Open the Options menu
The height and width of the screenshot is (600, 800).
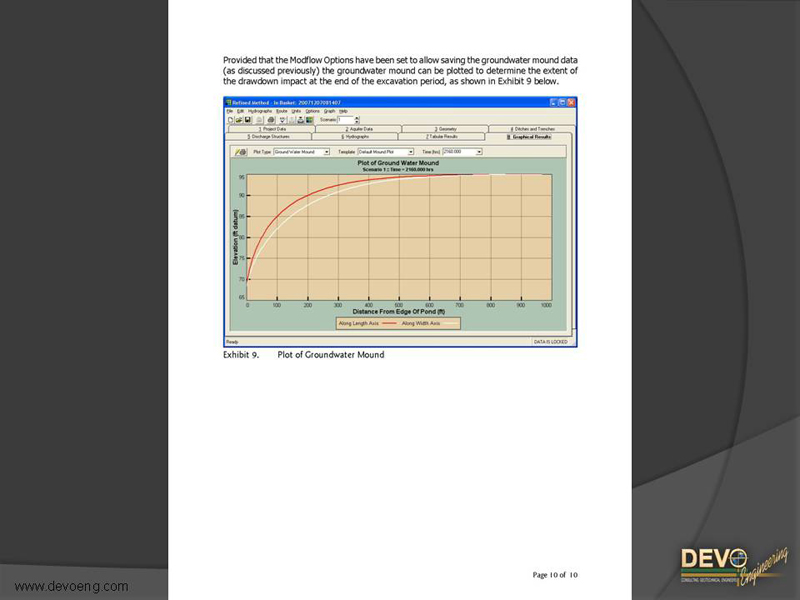pos(312,110)
